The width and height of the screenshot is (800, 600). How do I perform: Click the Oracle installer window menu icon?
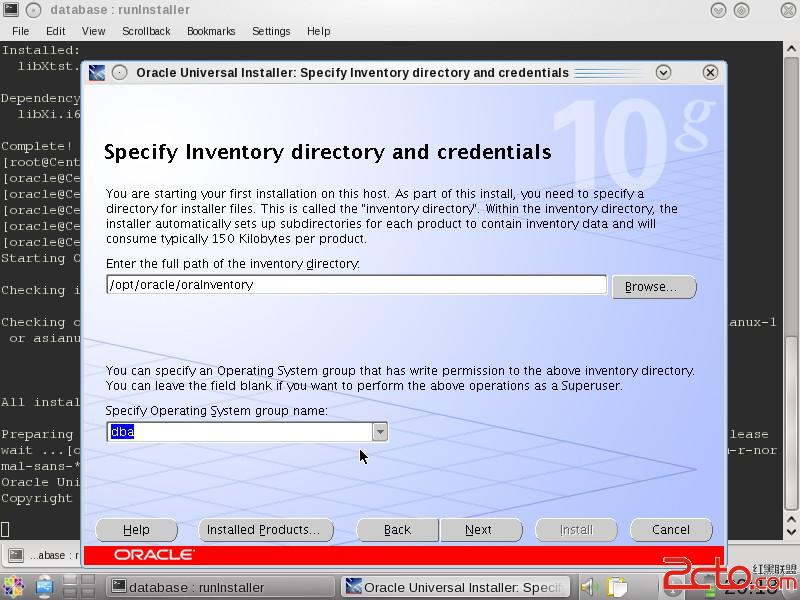point(97,72)
